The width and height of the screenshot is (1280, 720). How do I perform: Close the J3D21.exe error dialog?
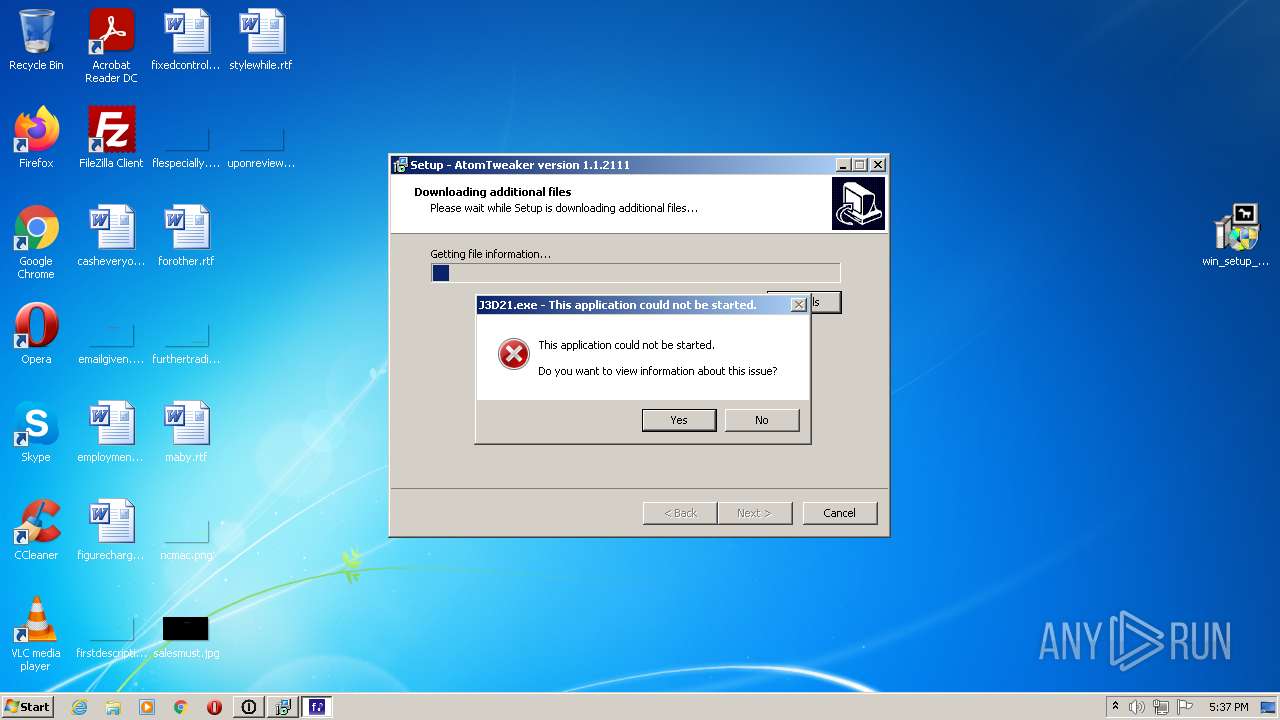pos(798,305)
